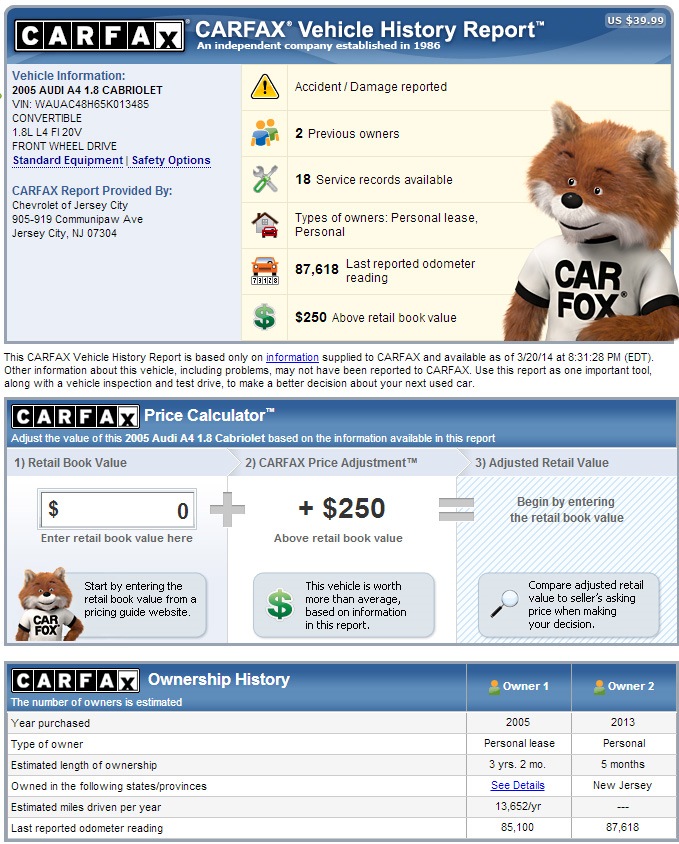
Task: Click the Owner 1 person icon
Action: coord(494,687)
